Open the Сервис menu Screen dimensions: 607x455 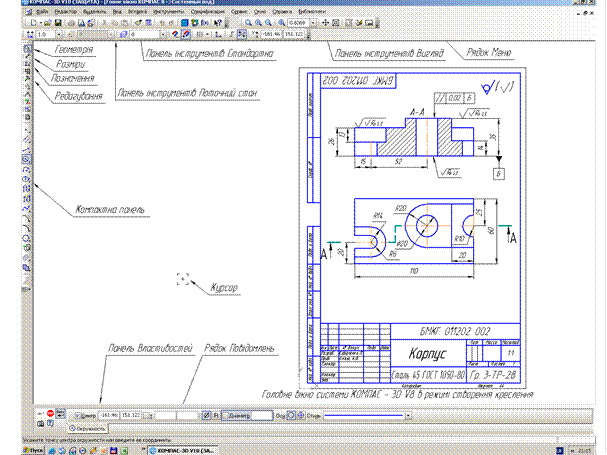pyautogui.click(x=239, y=12)
